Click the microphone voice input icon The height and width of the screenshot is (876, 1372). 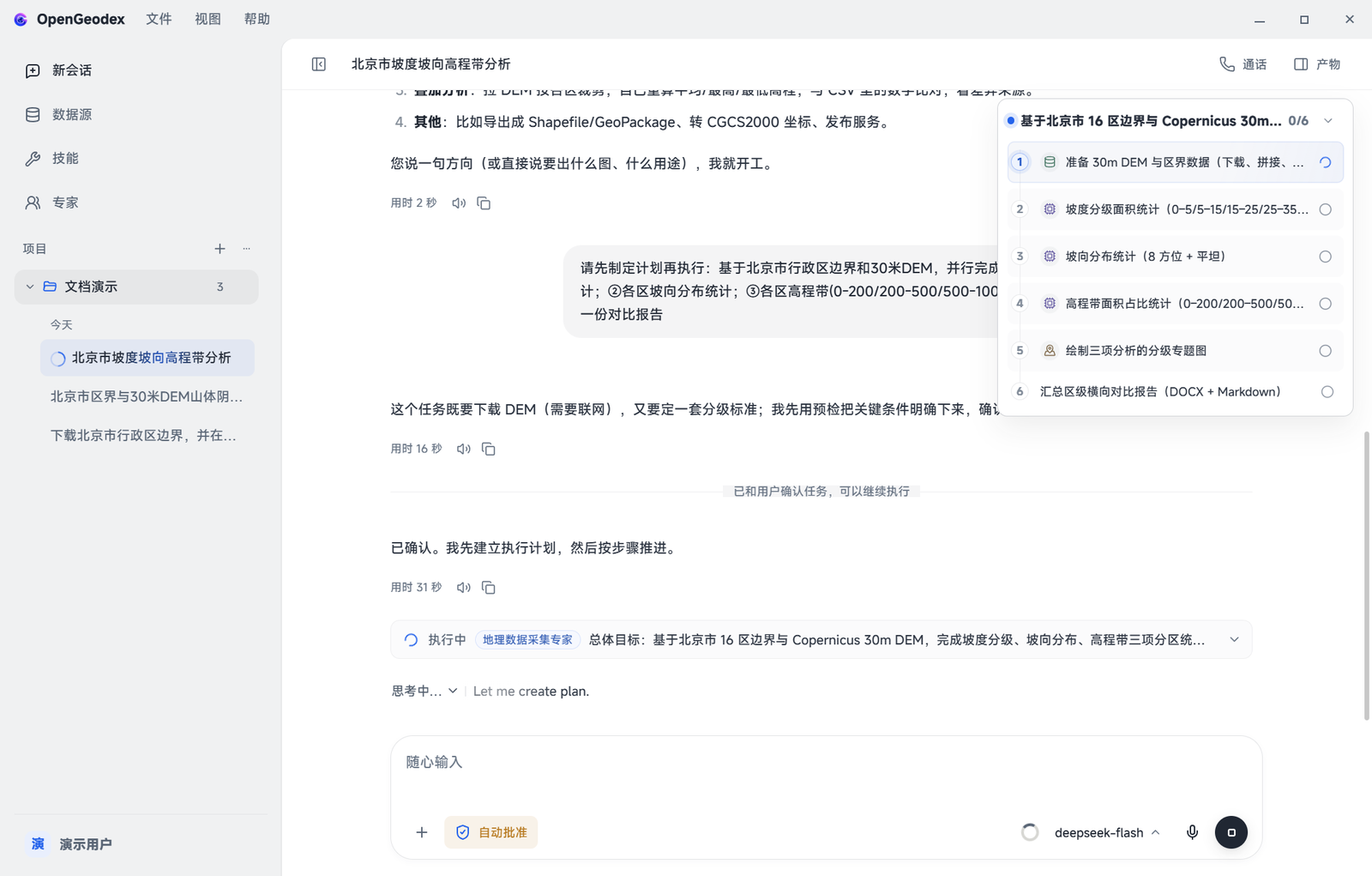point(1192,832)
